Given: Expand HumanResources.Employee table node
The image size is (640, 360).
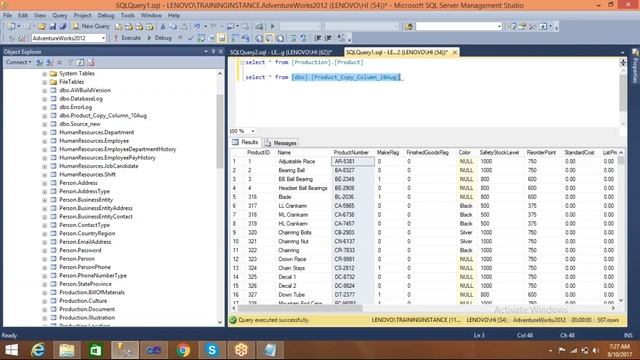Looking at the screenshot, I should [x=44, y=141].
